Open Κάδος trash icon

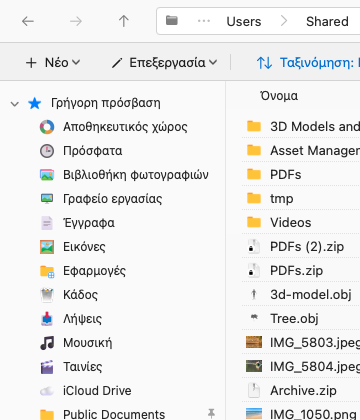pos(47,295)
